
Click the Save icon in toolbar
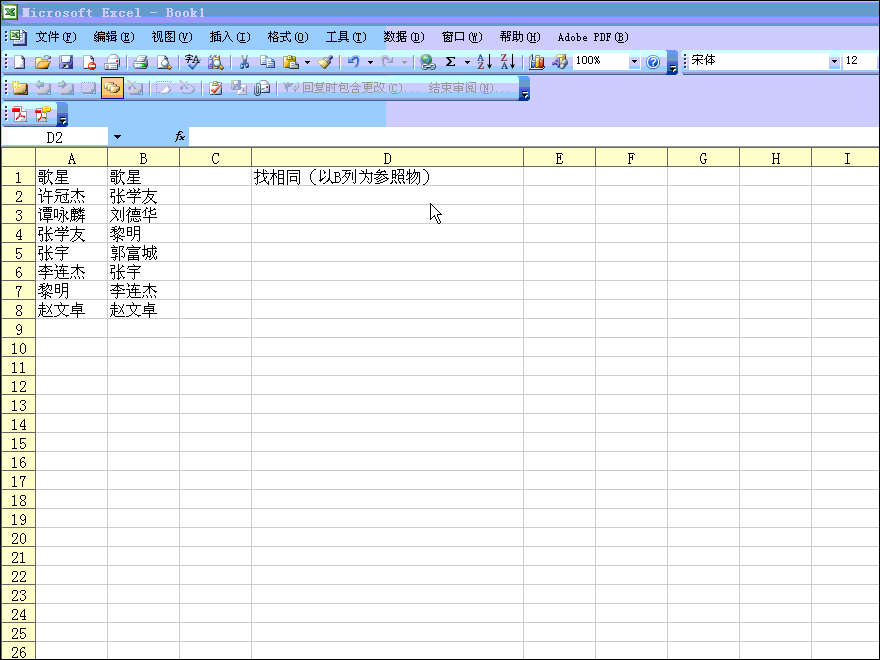coord(66,62)
